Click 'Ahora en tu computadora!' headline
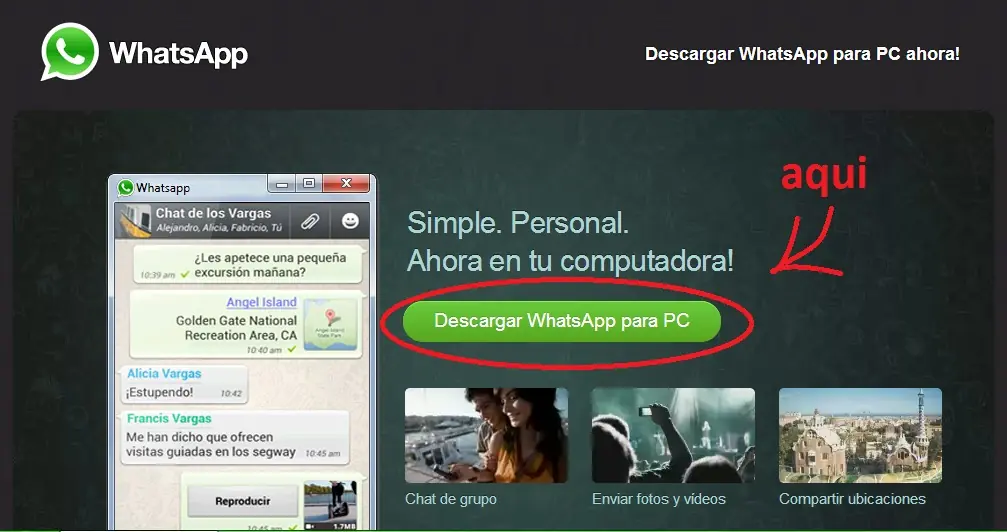The height and width of the screenshot is (532, 1007). coord(570,262)
